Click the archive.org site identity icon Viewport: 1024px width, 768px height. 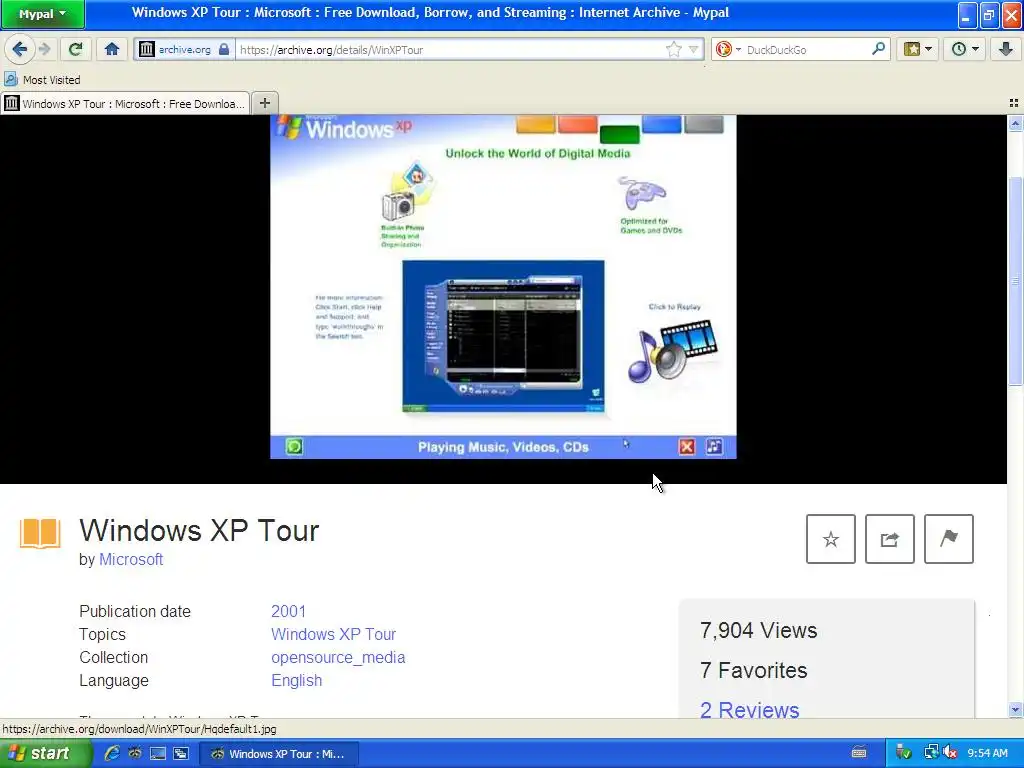coord(147,50)
